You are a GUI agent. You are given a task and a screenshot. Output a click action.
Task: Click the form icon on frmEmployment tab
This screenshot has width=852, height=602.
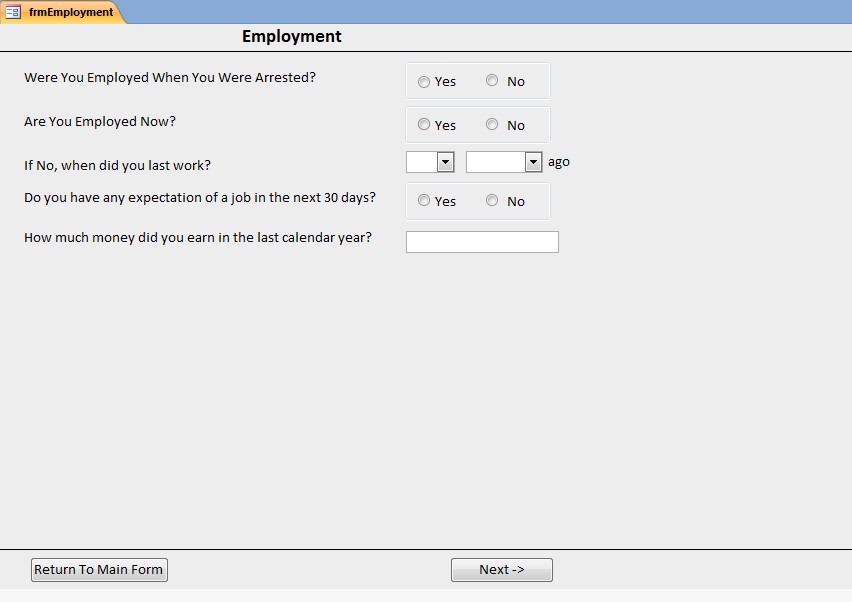pos(13,11)
